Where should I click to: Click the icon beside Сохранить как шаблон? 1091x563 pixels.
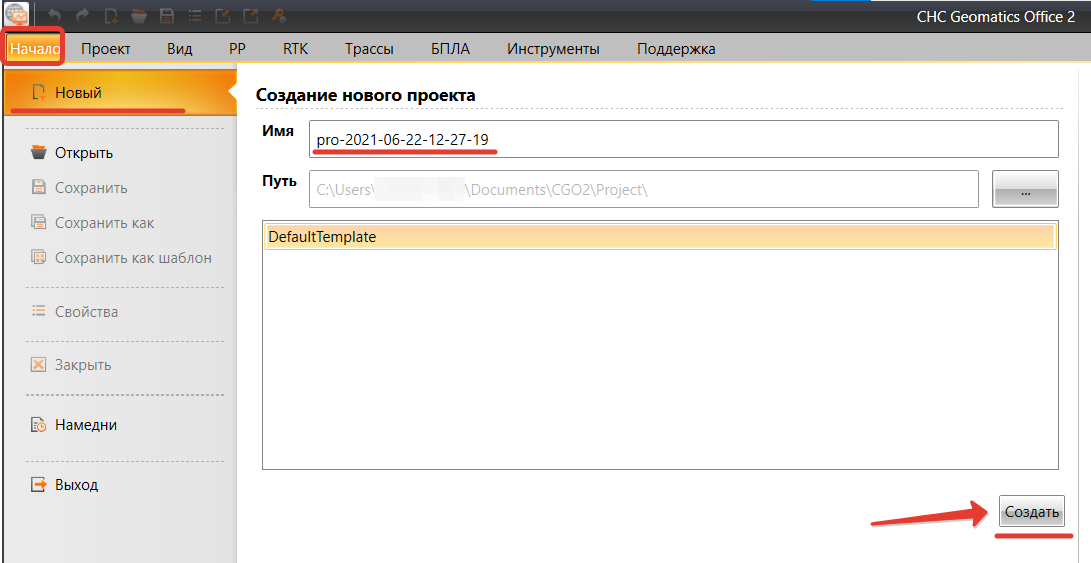pos(39,257)
